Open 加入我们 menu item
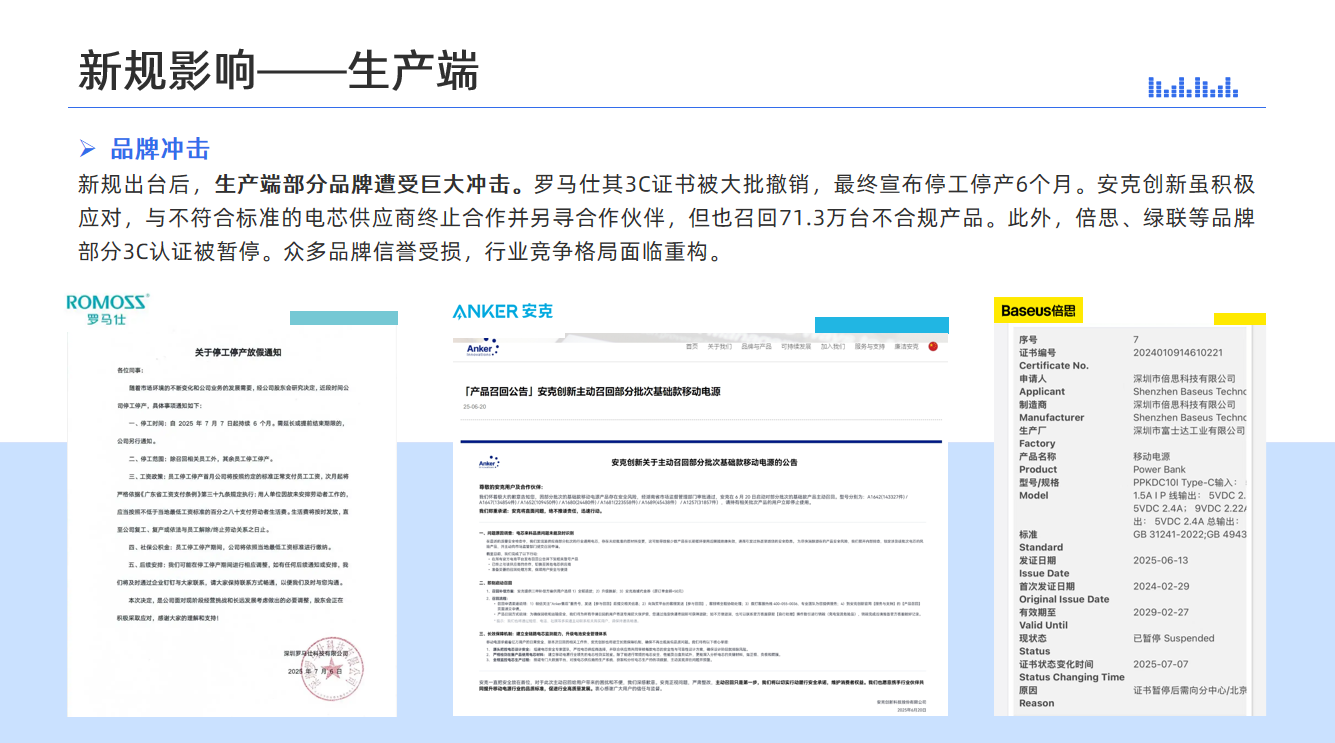The width and height of the screenshot is (1335, 743). point(833,347)
